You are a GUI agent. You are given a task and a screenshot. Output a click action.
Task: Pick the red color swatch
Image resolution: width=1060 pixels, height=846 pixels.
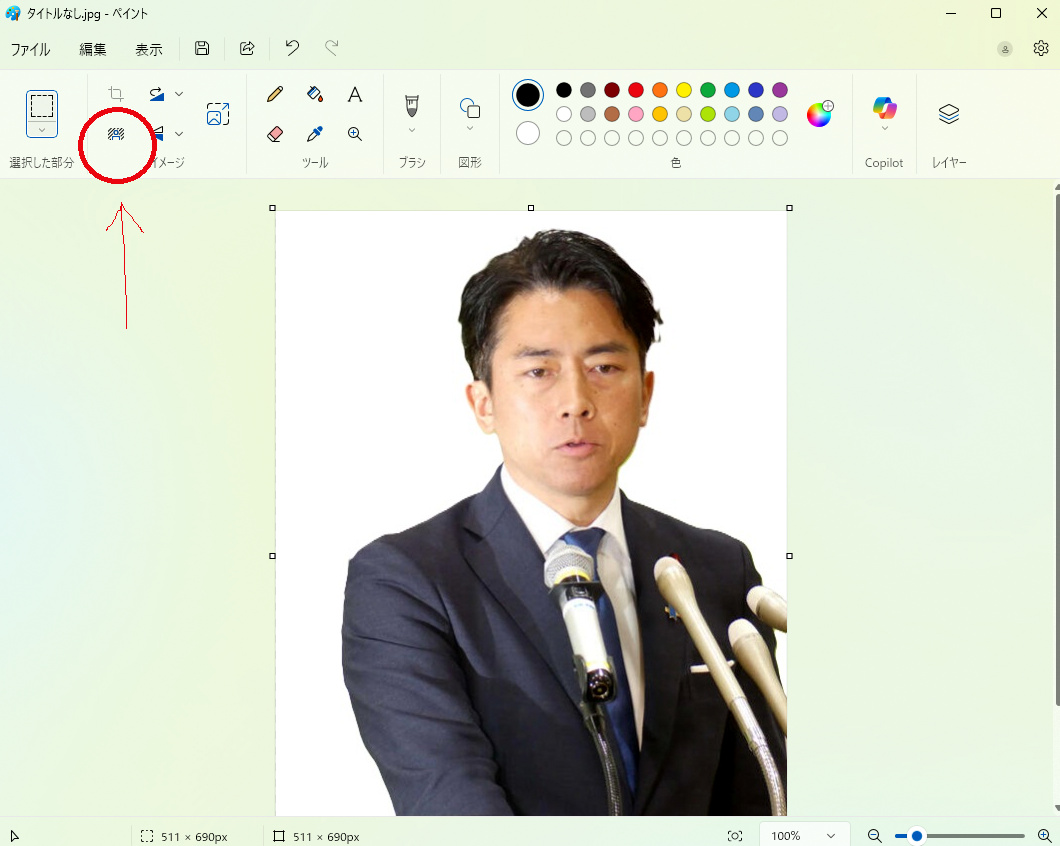tap(636, 90)
